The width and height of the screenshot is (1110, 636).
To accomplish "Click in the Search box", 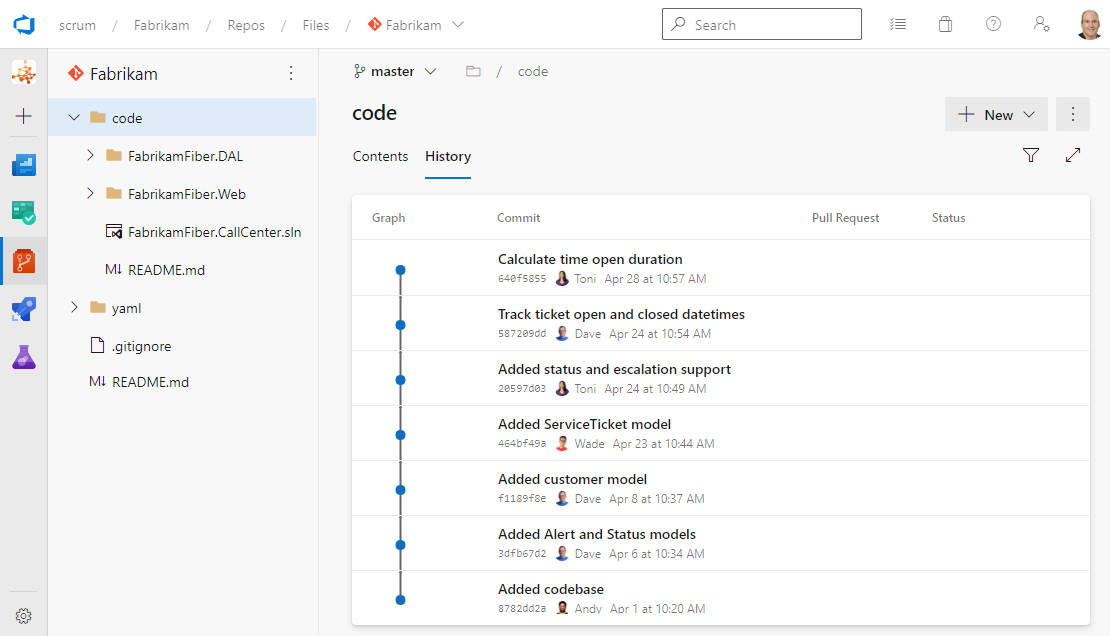I will pyautogui.click(x=762, y=24).
